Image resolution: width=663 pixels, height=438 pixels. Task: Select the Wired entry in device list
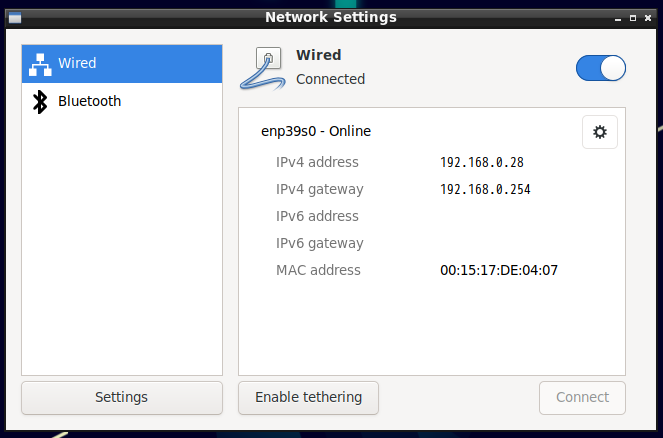click(x=122, y=64)
